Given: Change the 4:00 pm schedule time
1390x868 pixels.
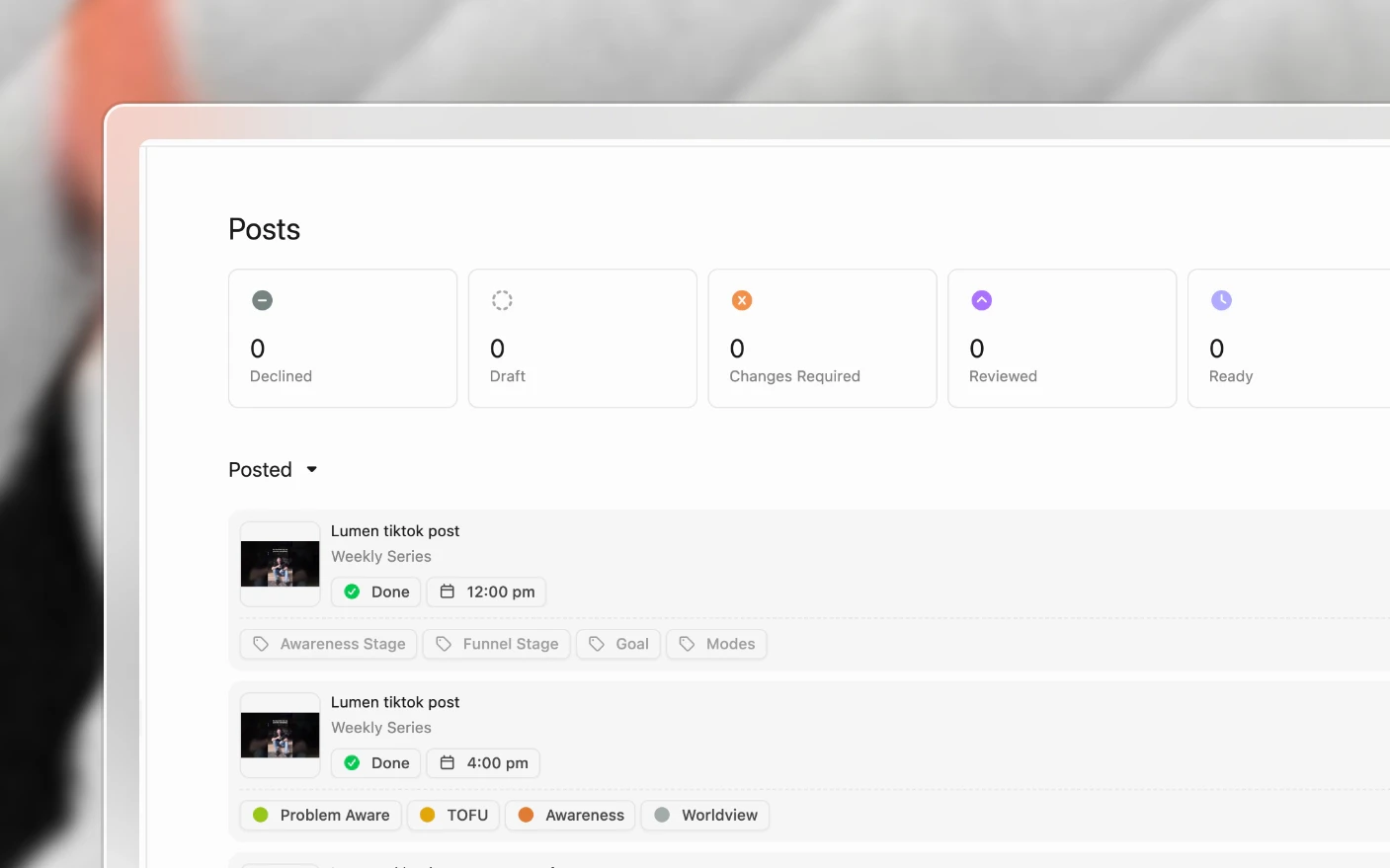Looking at the screenshot, I should click(483, 762).
